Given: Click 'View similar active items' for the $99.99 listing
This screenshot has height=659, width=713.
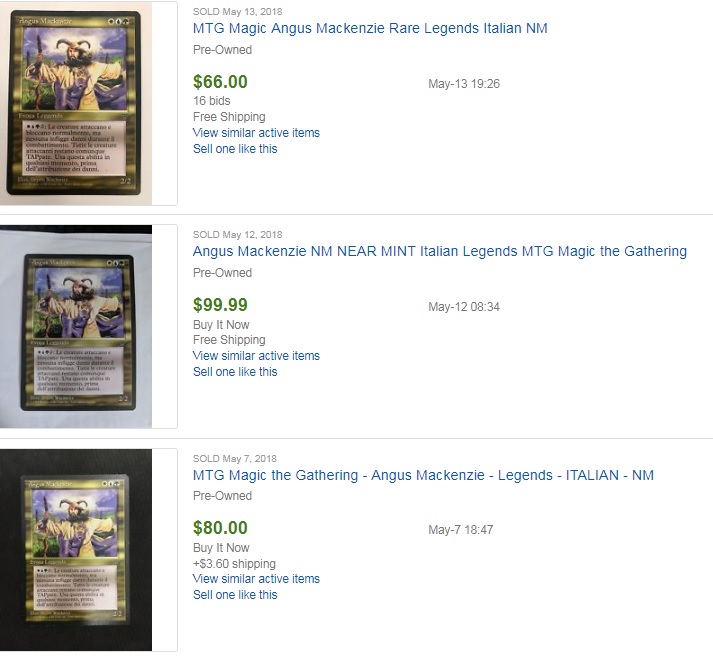Looking at the screenshot, I should [256, 356].
